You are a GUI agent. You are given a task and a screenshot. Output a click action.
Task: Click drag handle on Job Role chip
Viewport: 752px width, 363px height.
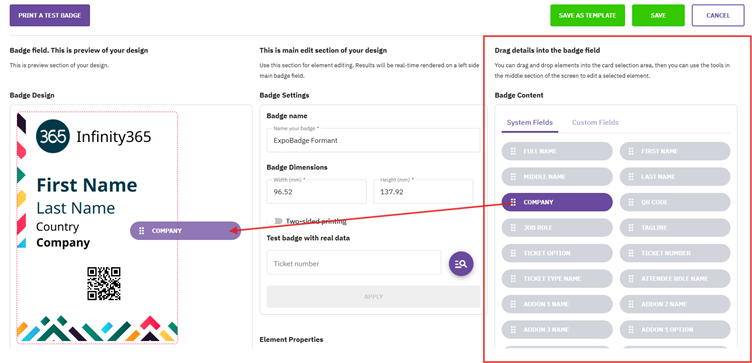pos(513,227)
